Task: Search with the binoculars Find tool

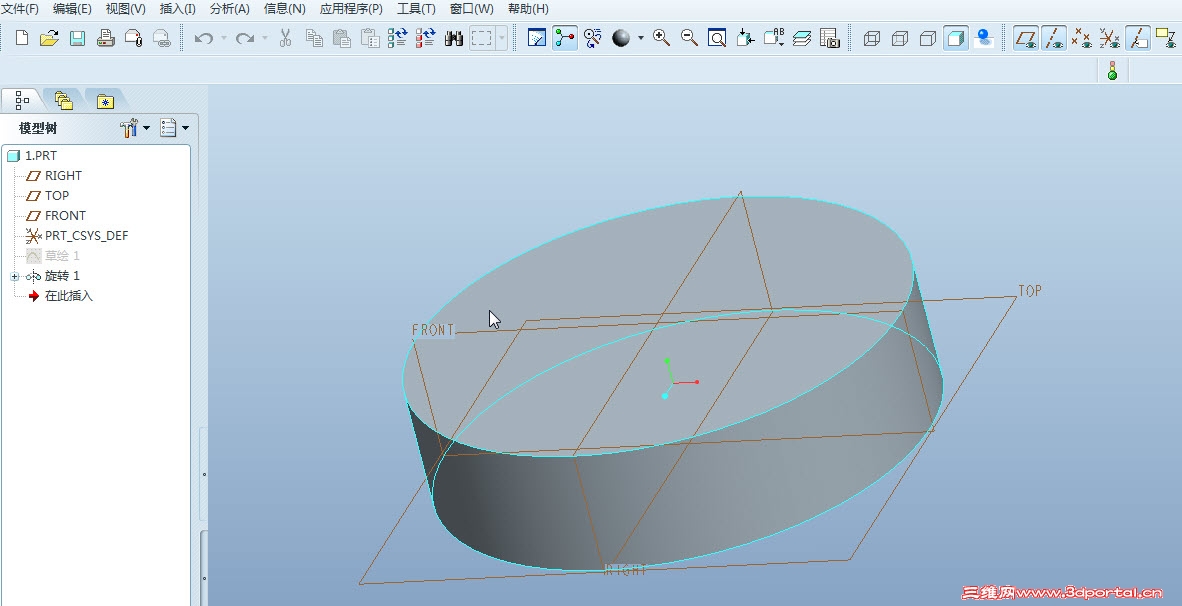Action: coord(454,38)
